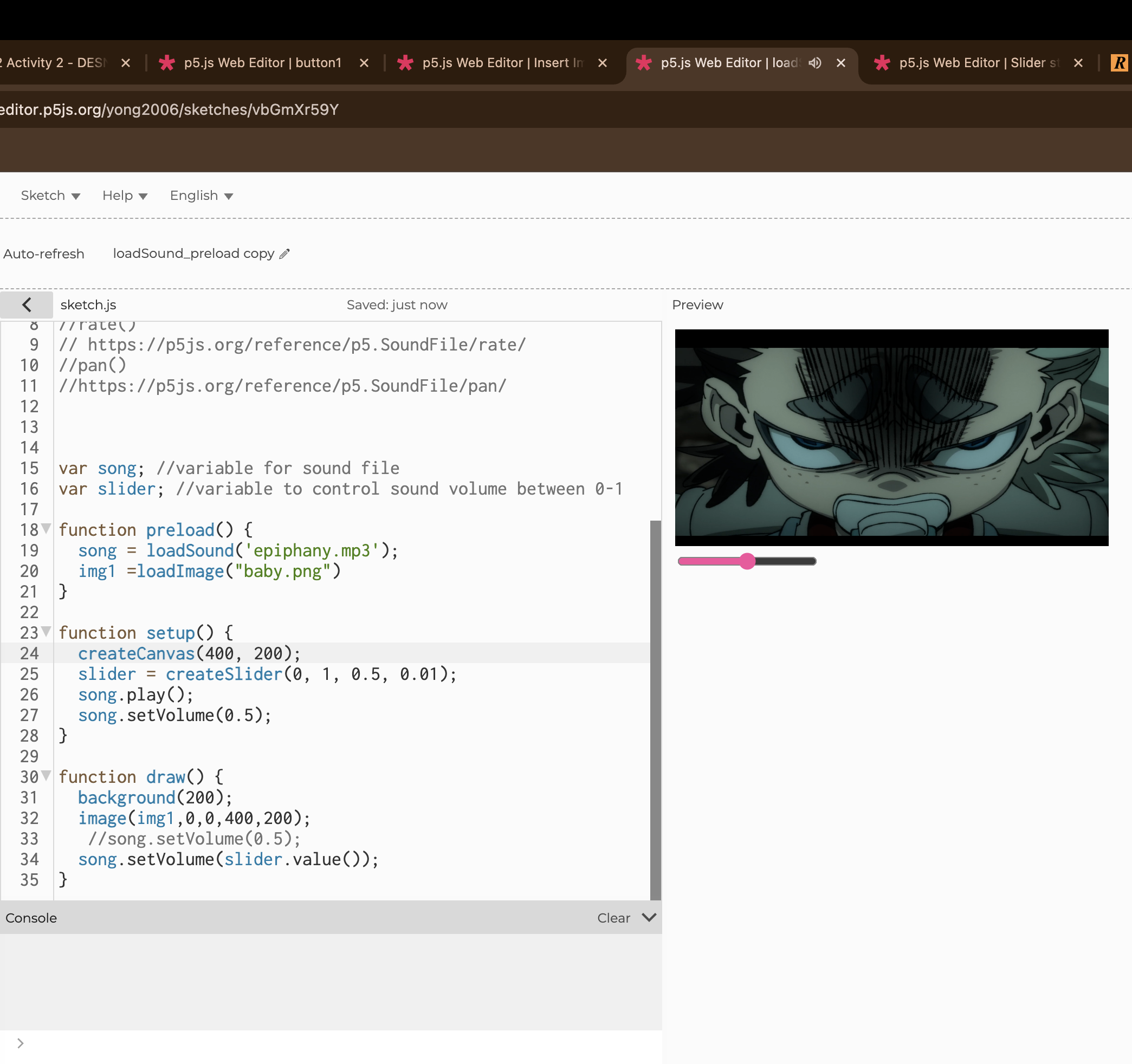Fold the preload function at line 18
The width and height of the screenshot is (1132, 1064).
(47, 528)
